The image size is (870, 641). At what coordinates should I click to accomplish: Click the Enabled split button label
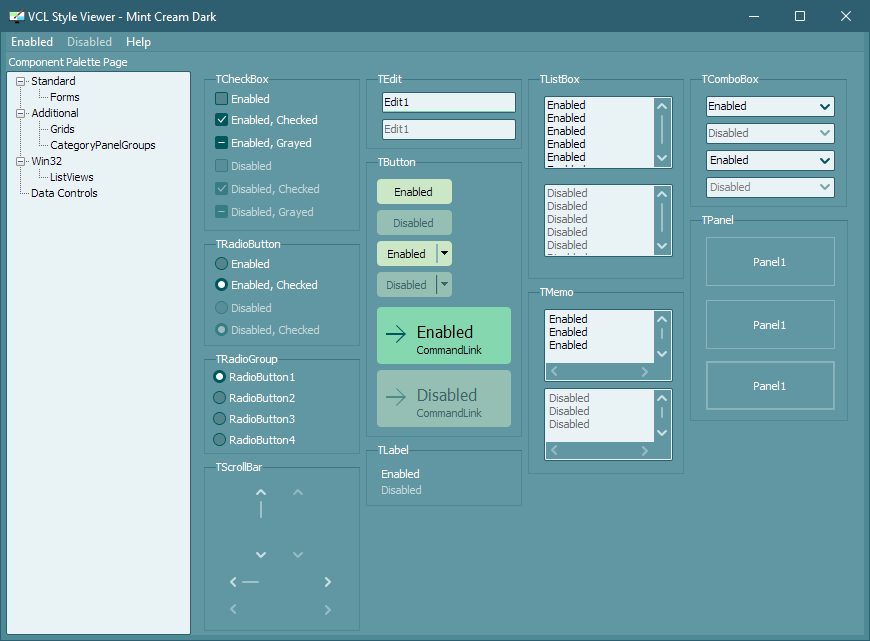point(407,254)
